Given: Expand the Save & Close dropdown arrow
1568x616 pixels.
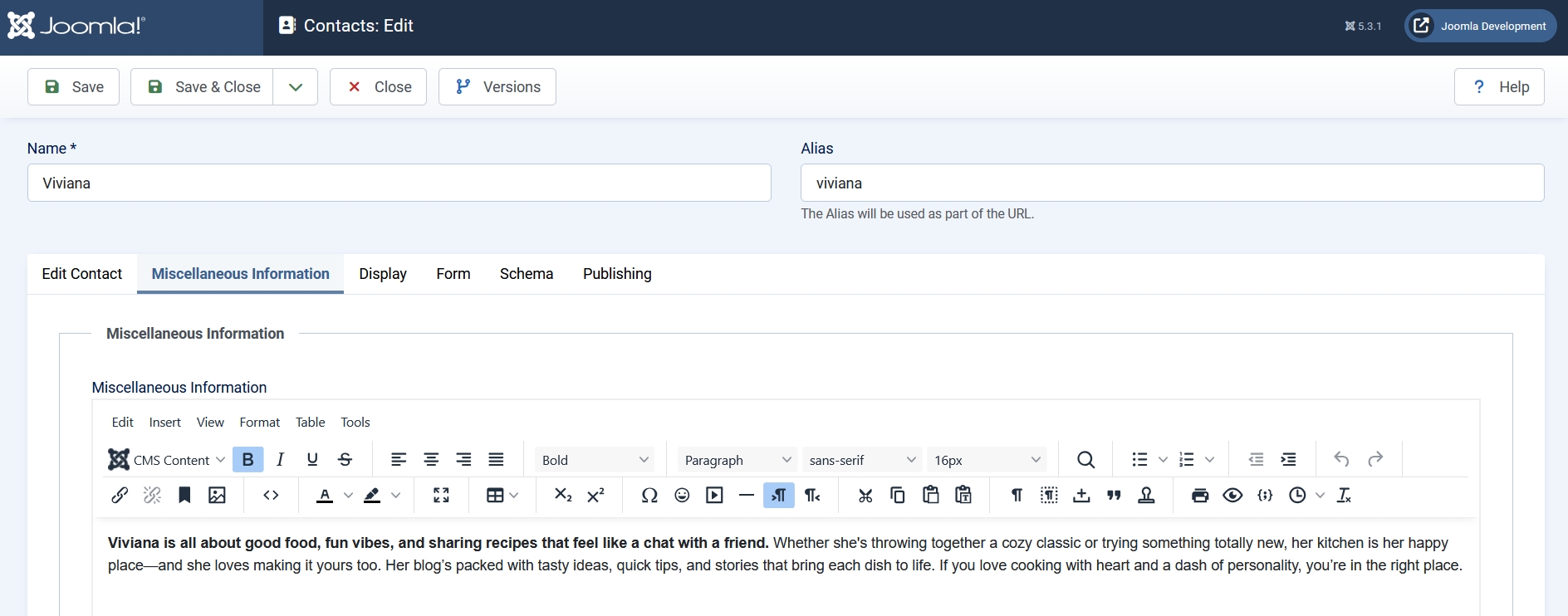Looking at the screenshot, I should tap(296, 86).
